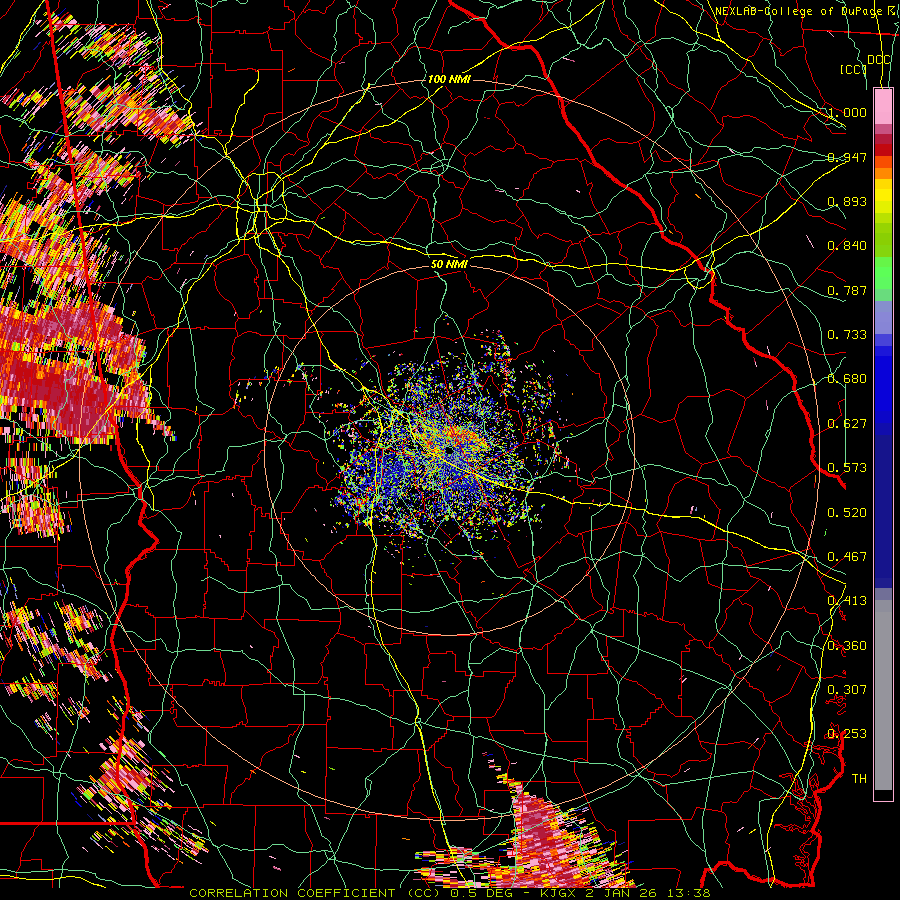Click the black radar site dot at center
This screenshot has height=900, width=900.
[x=447, y=451]
